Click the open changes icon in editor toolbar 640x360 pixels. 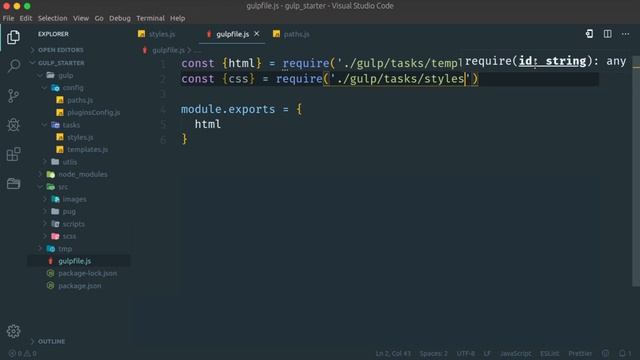tap(589, 34)
